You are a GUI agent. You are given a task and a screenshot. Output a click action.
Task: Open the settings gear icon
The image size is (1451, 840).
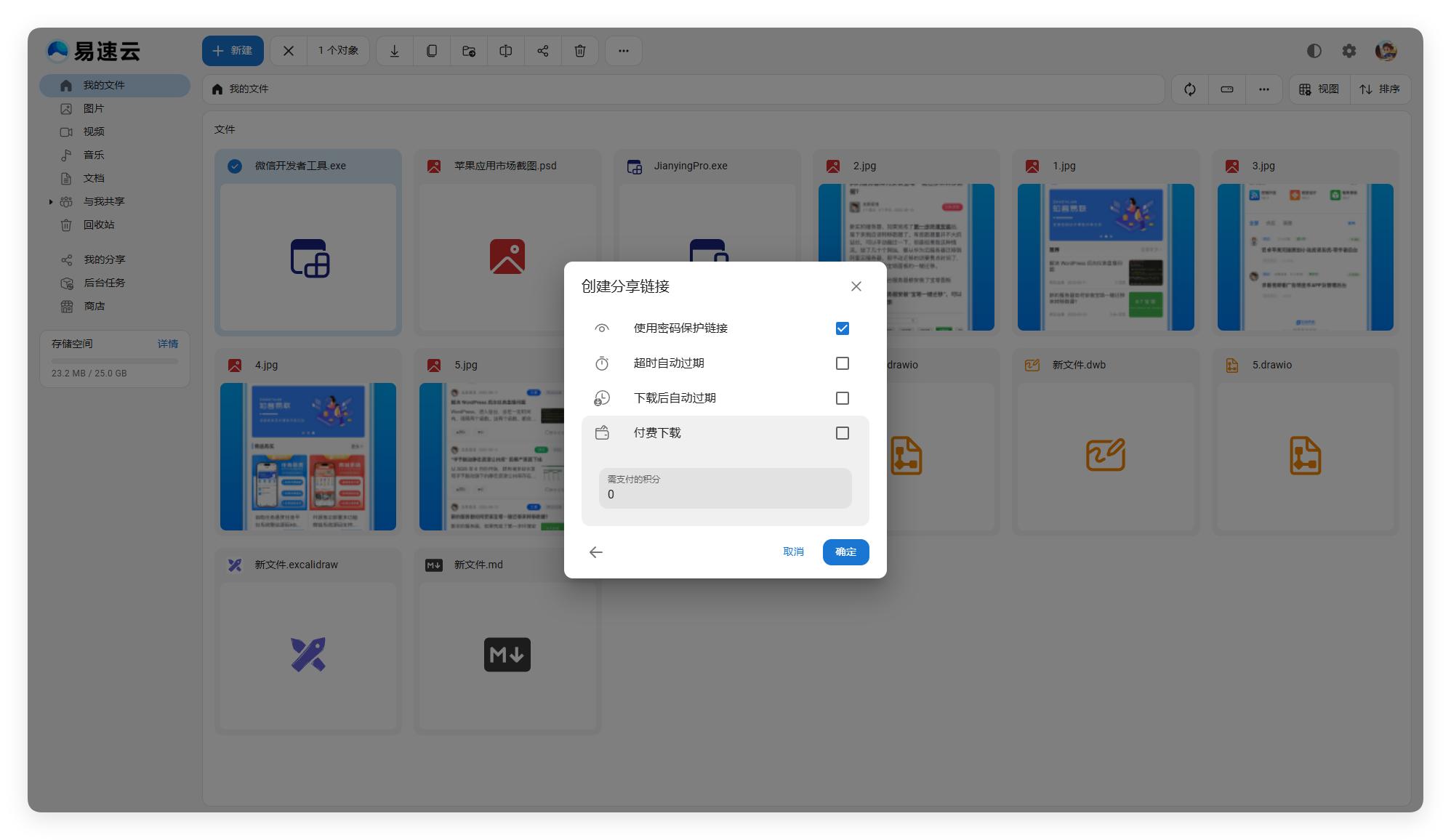point(1349,51)
